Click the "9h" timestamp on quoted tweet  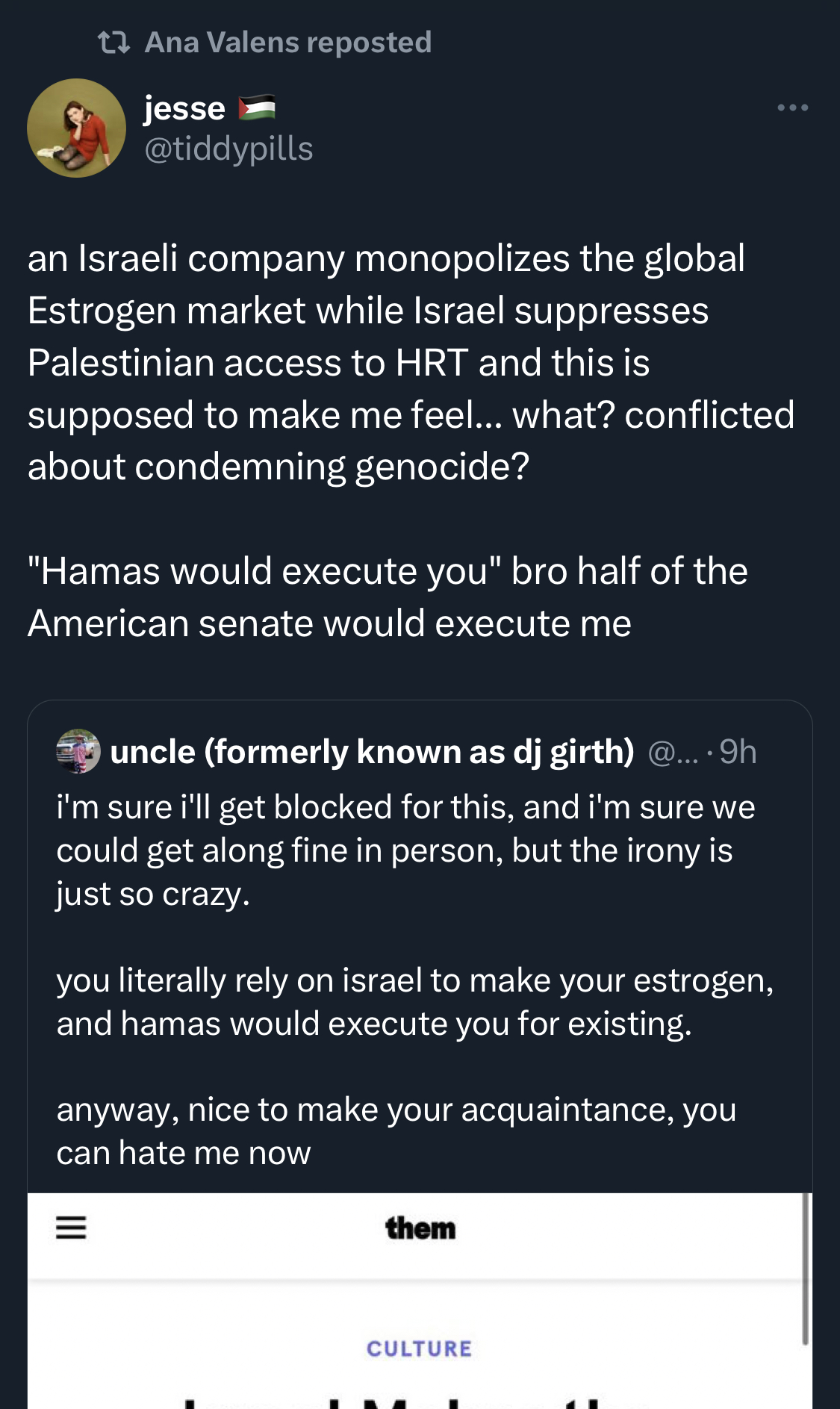(x=738, y=752)
